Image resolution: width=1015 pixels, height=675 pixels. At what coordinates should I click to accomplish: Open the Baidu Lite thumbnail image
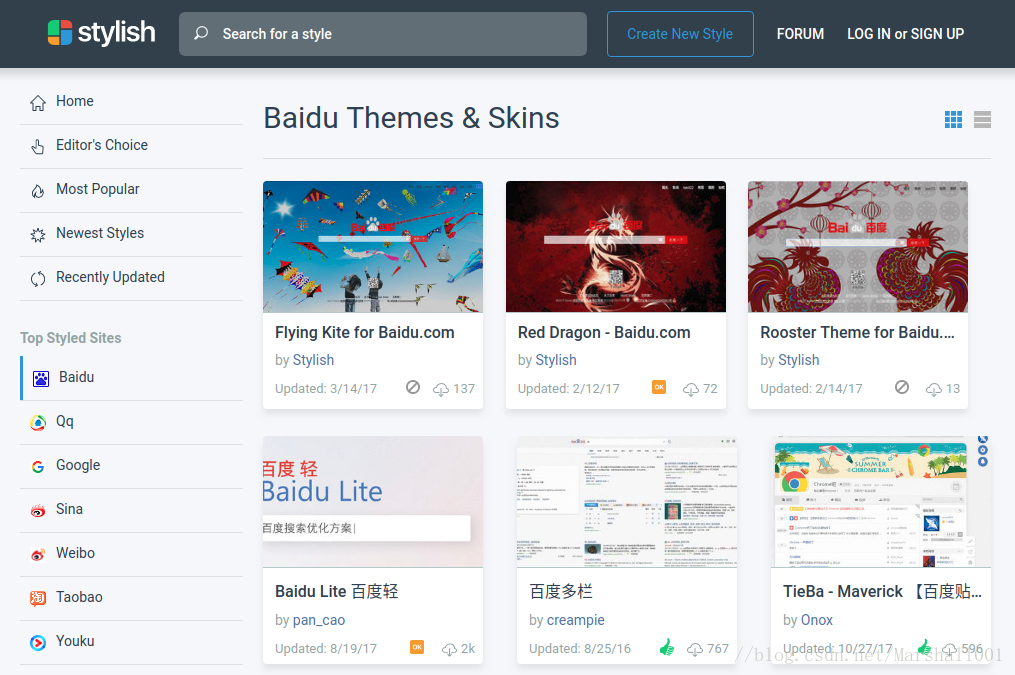click(x=373, y=502)
